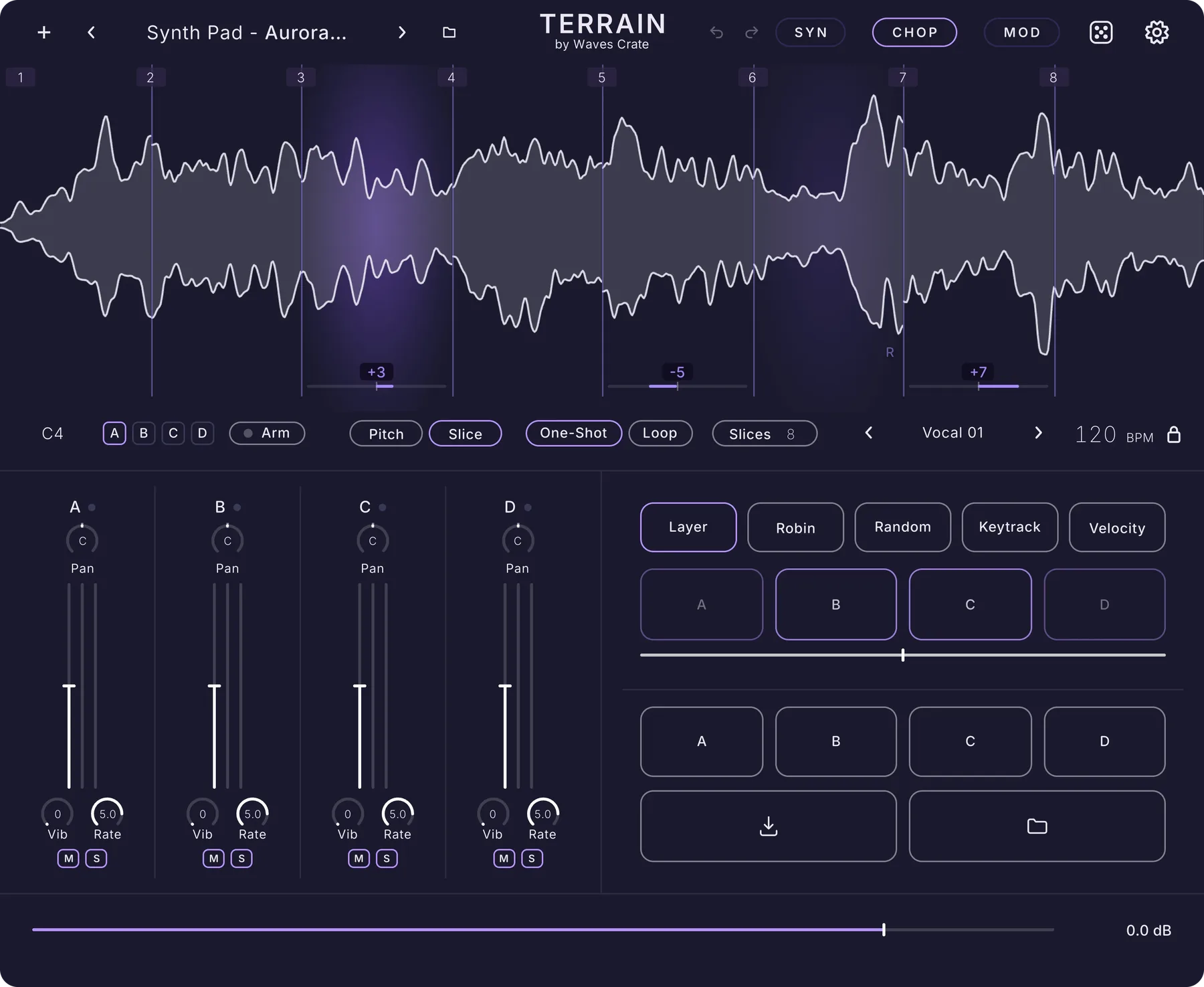Select next sample after Vocal 01

coord(1038,433)
